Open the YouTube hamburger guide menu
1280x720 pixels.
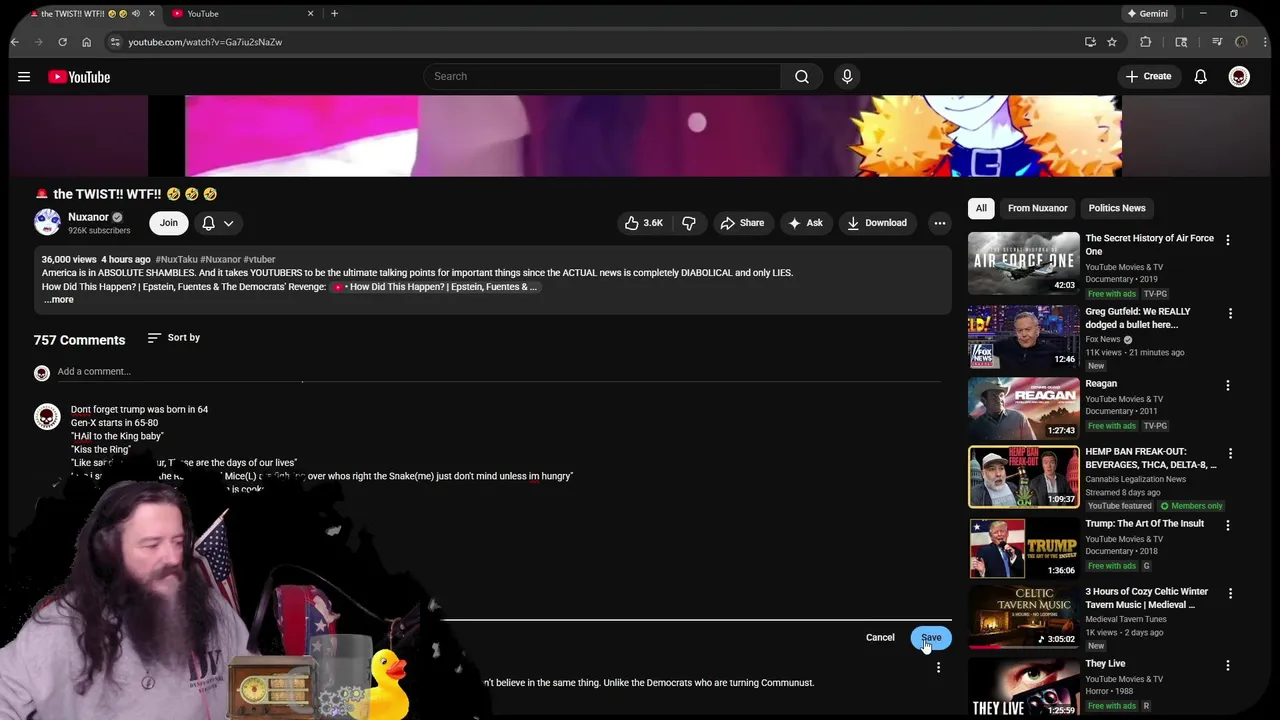click(x=24, y=76)
